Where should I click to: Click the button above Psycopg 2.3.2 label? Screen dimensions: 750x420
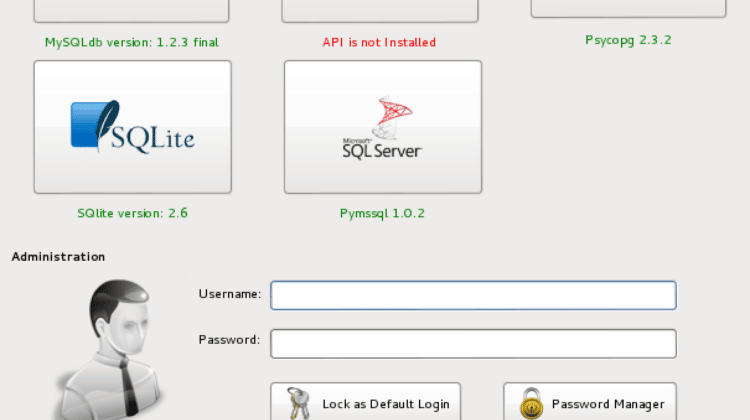click(629, 9)
